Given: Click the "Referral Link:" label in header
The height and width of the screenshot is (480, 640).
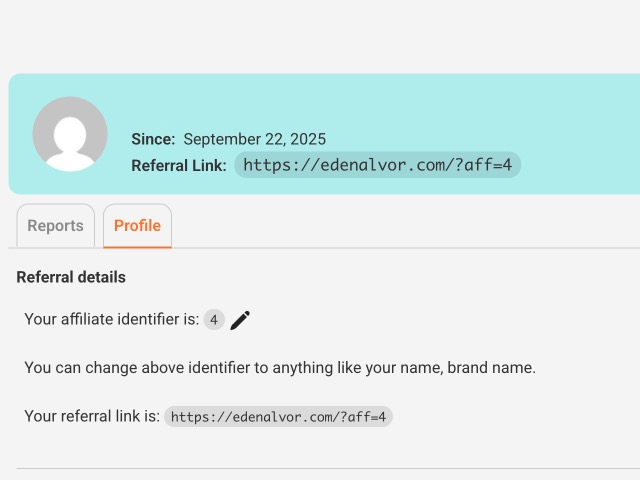Looking at the screenshot, I should click(x=179, y=165).
